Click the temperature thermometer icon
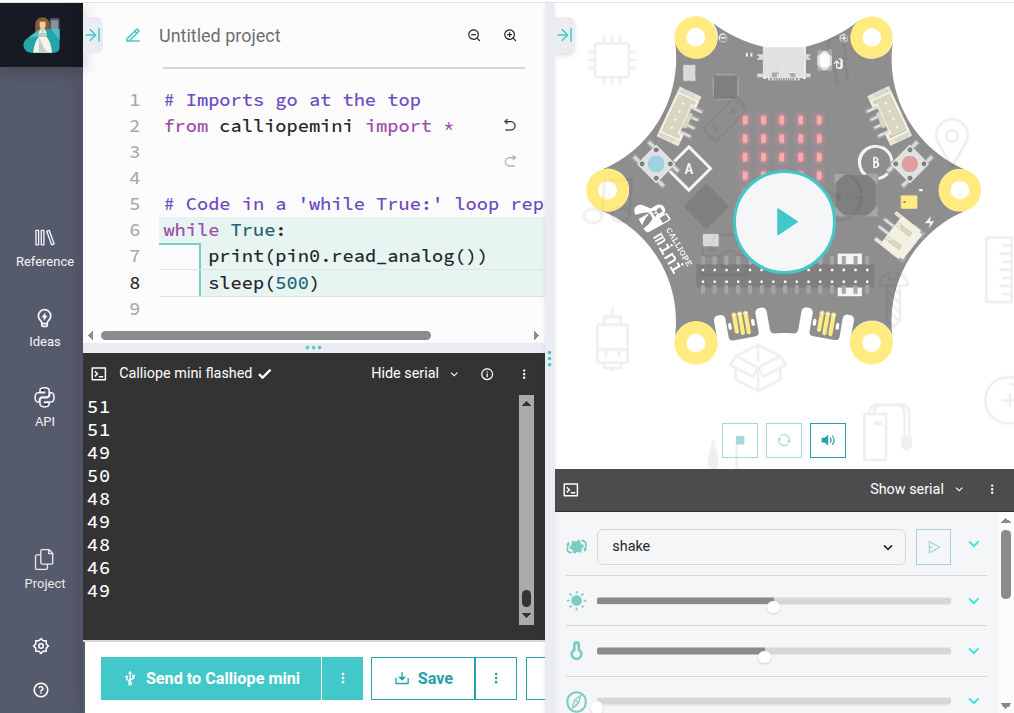Screen dimensions: 1014x713 (576, 651)
